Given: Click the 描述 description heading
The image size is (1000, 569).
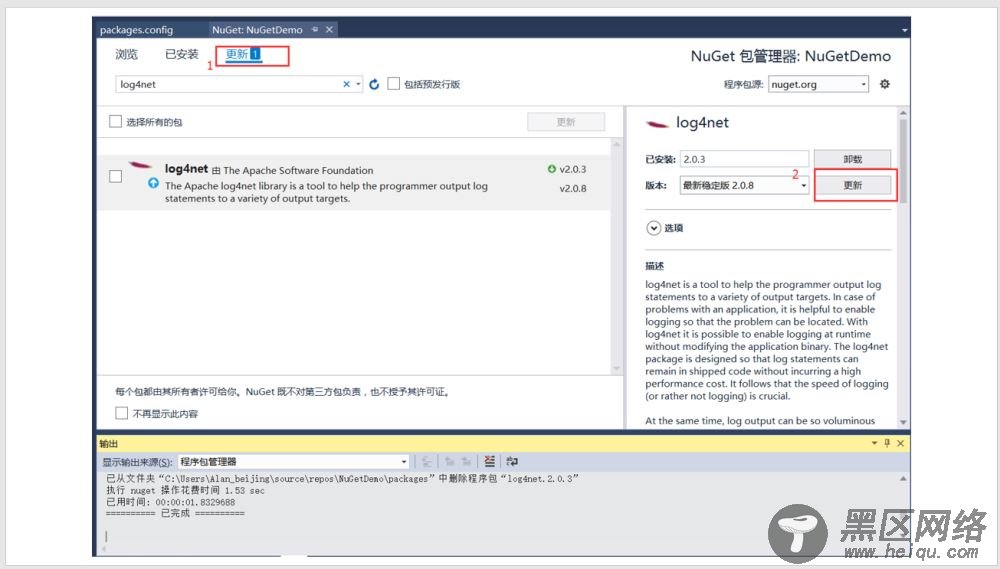Looking at the screenshot, I should tap(654, 265).
